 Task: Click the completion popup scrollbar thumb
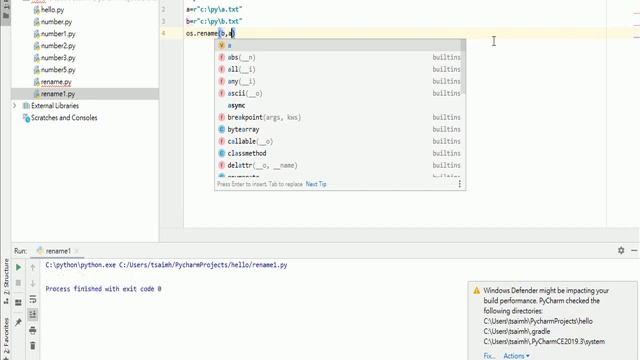[x=463, y=67]
